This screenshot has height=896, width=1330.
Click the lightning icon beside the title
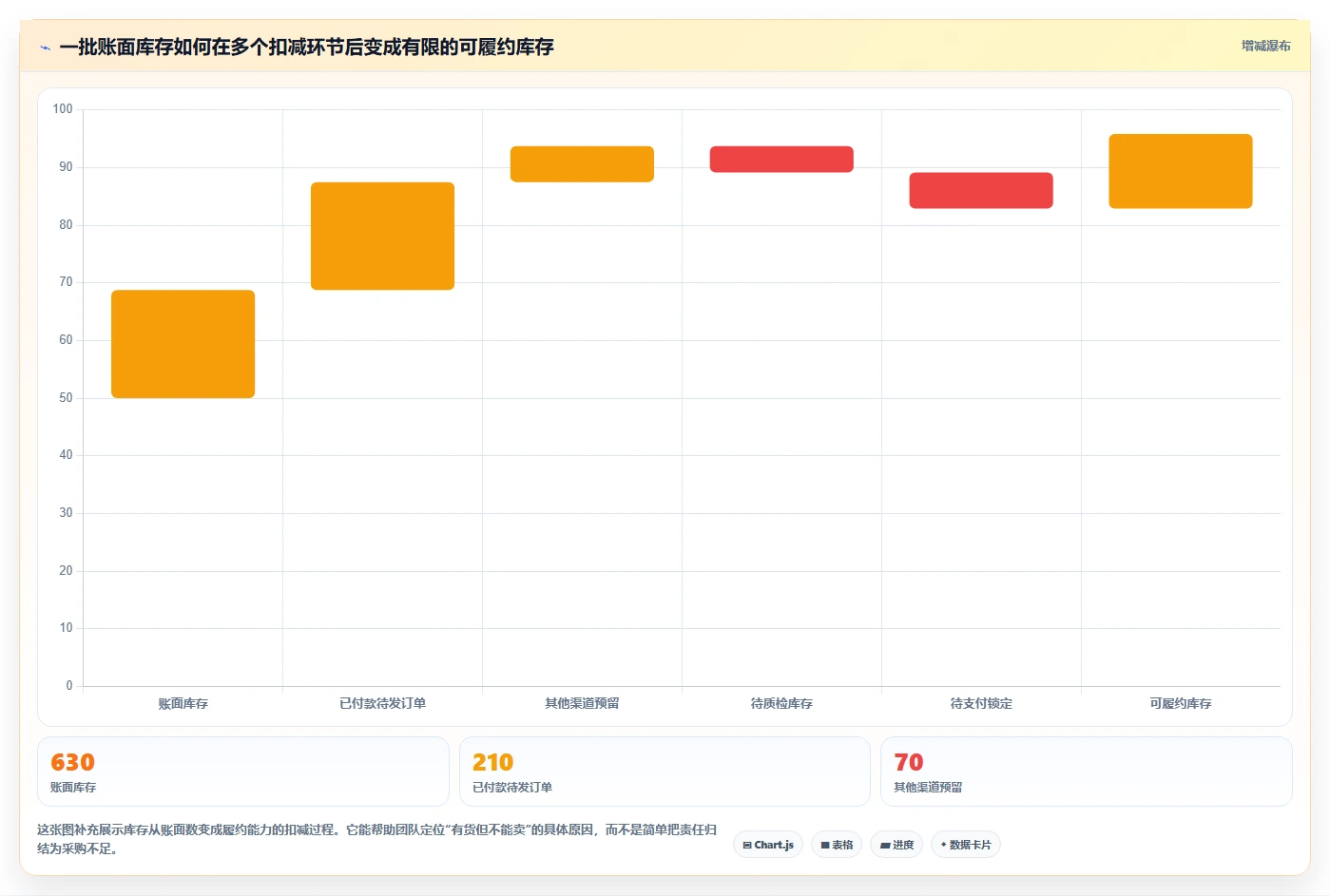coord(45,48)
